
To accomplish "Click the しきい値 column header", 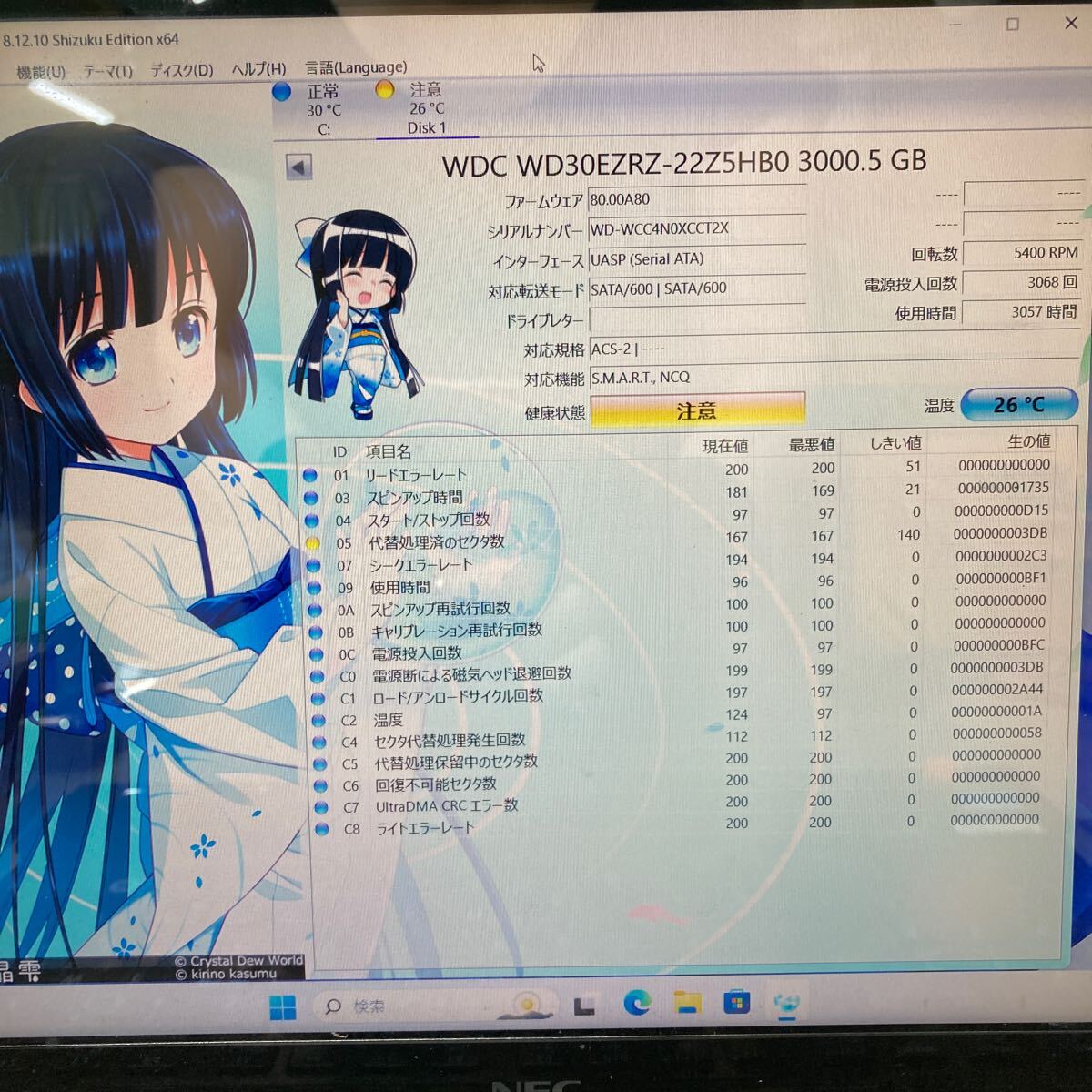I will point(895,442).
